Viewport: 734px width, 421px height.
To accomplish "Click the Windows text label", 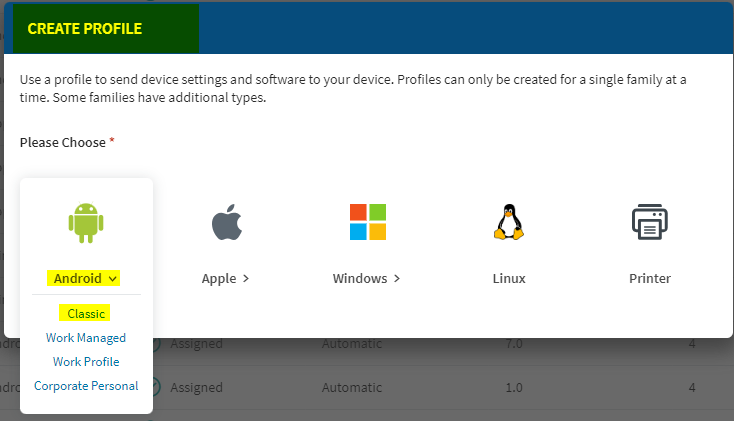I will 360,279.
